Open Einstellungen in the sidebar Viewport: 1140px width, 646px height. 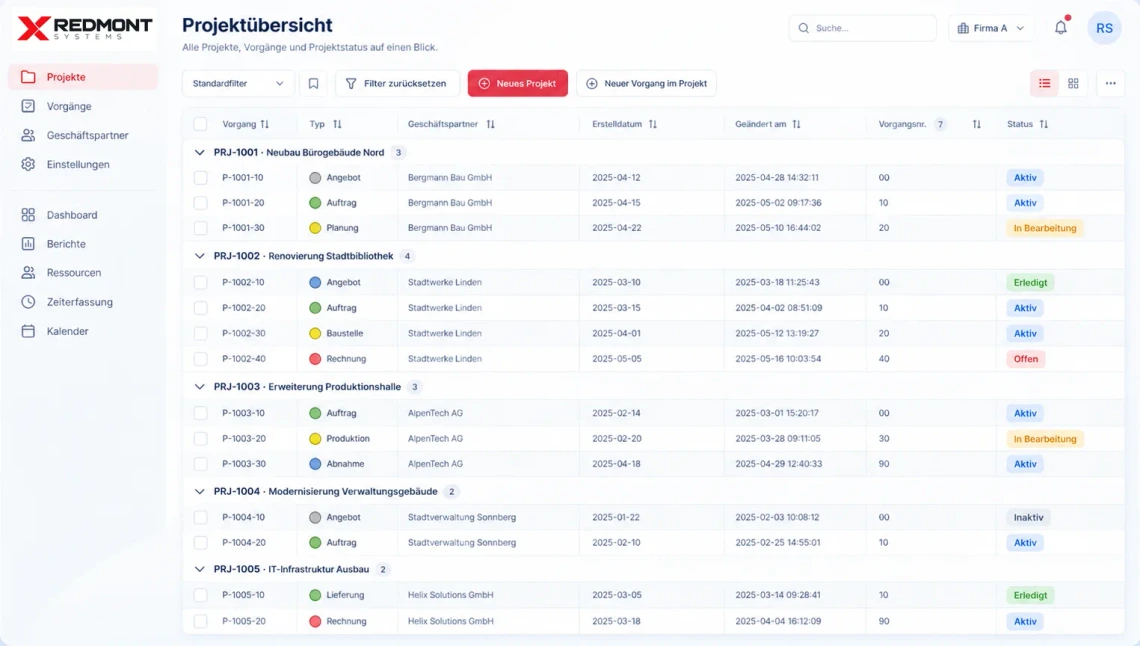point(83,164)
